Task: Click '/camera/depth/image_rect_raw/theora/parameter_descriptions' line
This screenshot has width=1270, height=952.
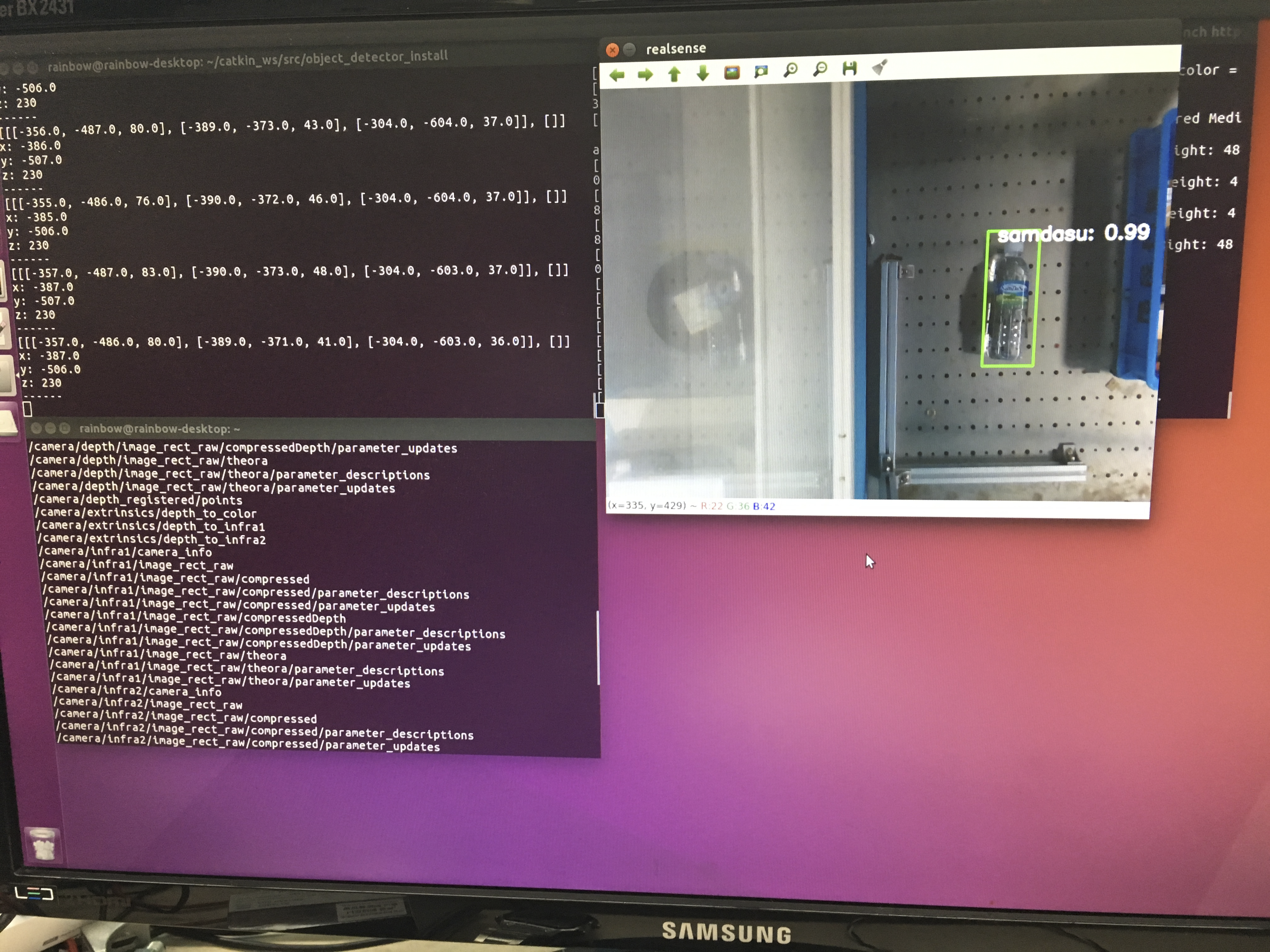Action: click(x=231, y=474)
